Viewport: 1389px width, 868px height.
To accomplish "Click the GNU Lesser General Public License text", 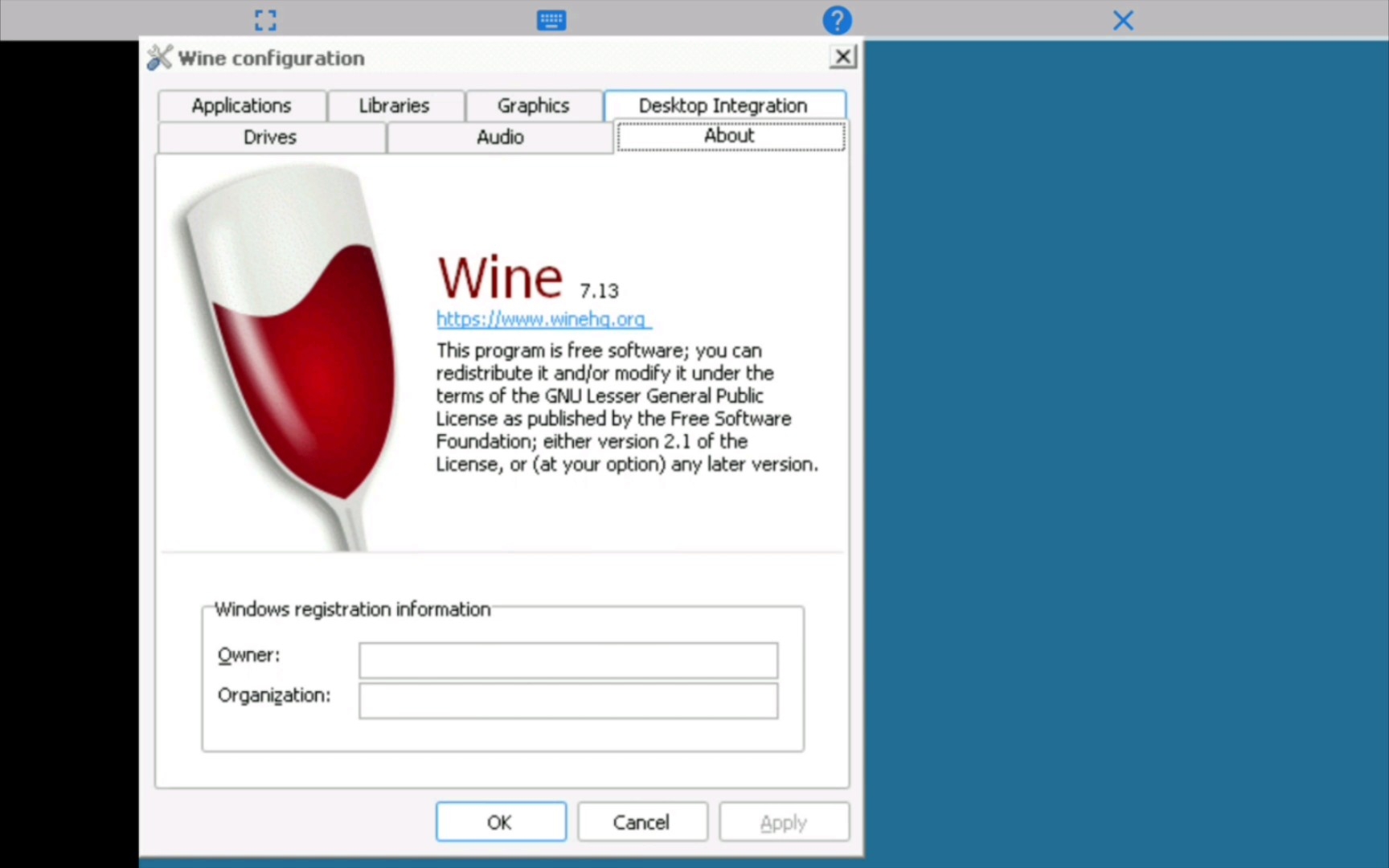I will pos(627,407).
